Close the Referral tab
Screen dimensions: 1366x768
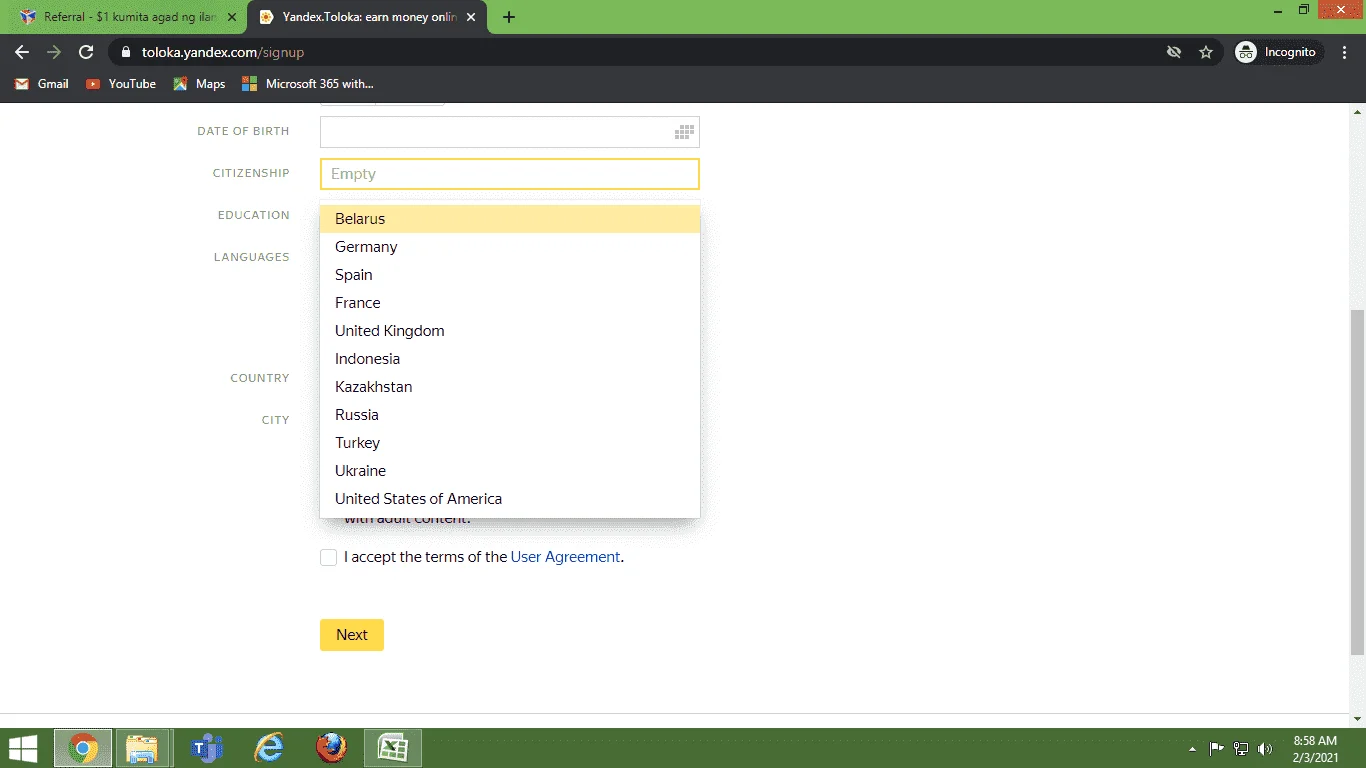(x=231, y=17)
